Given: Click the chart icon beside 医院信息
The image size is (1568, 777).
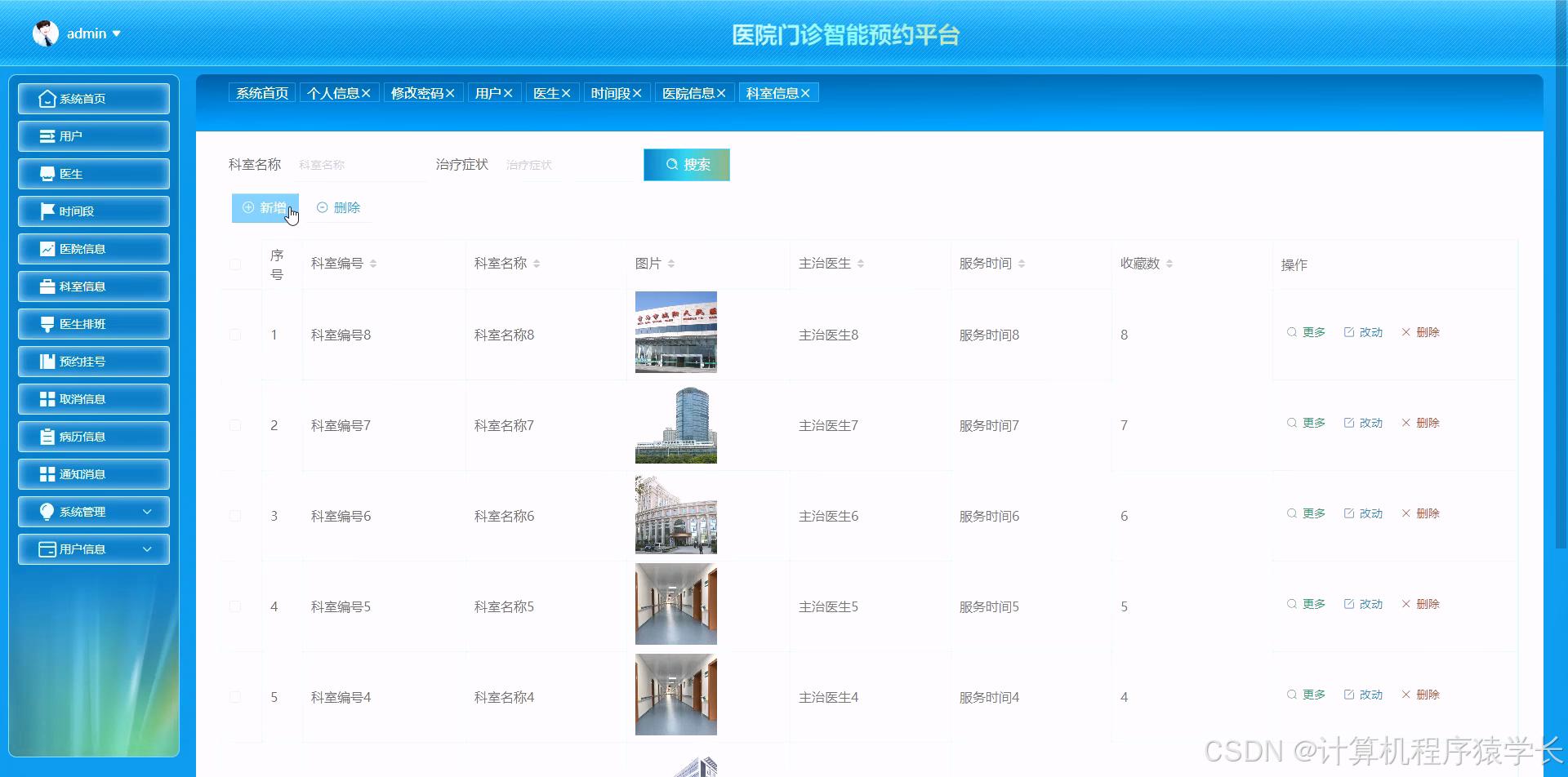Looking at the screenshot, I should [47, 248].
